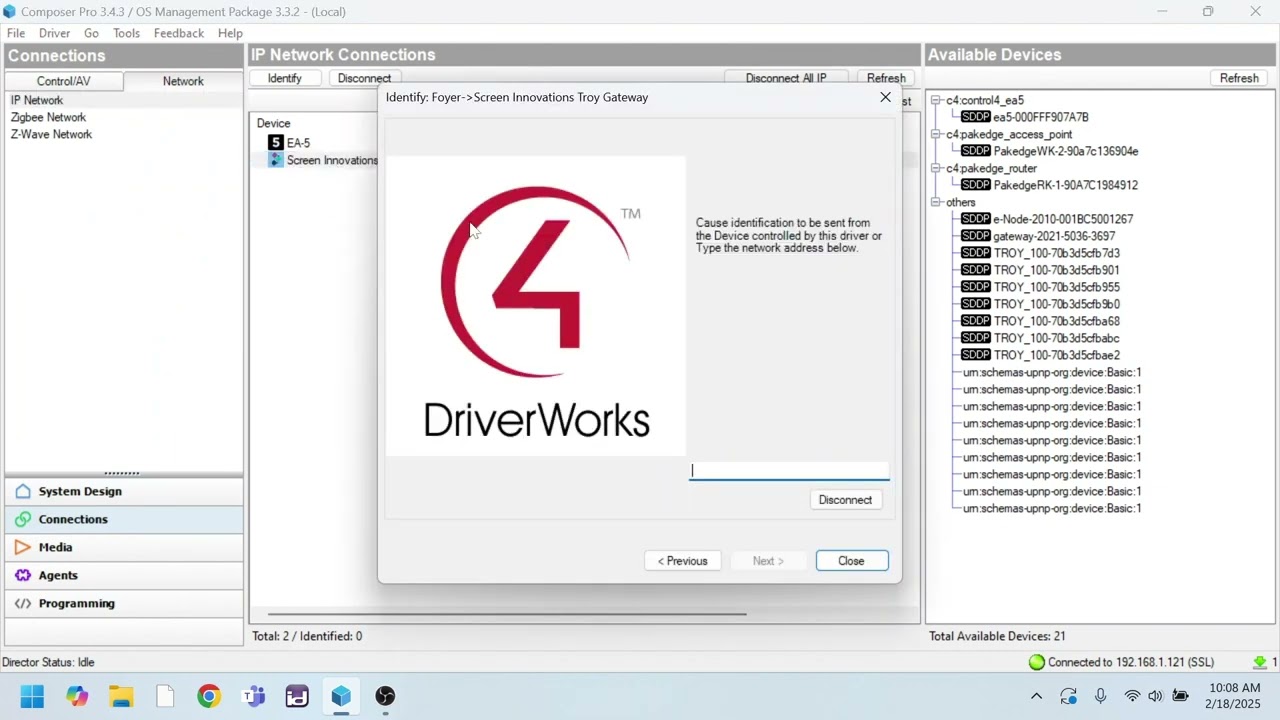Image resolution: width=1280 pixels, height=720 pixels.
Task: Collapse the c4:control4_ea5 tree node
Action: pyautogui.click(x=936, y=100)
